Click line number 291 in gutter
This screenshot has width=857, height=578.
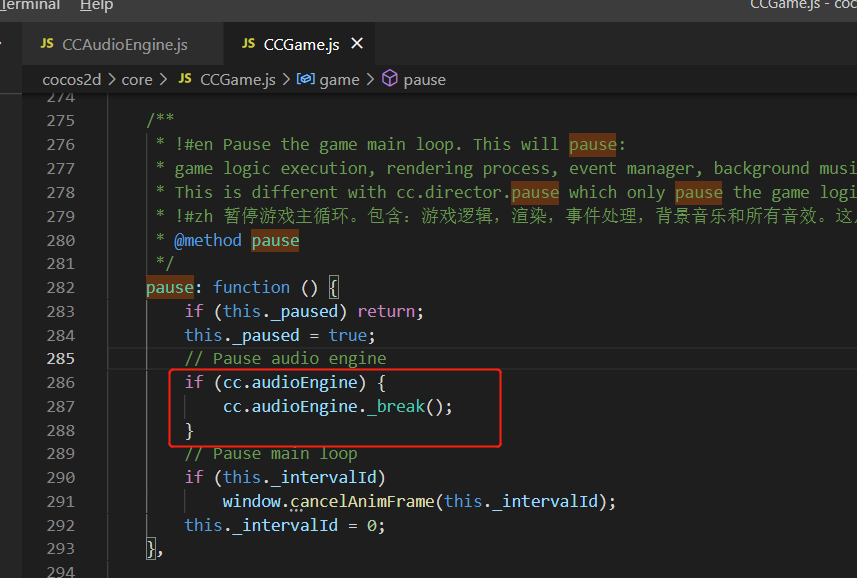(x=61, y=502)
